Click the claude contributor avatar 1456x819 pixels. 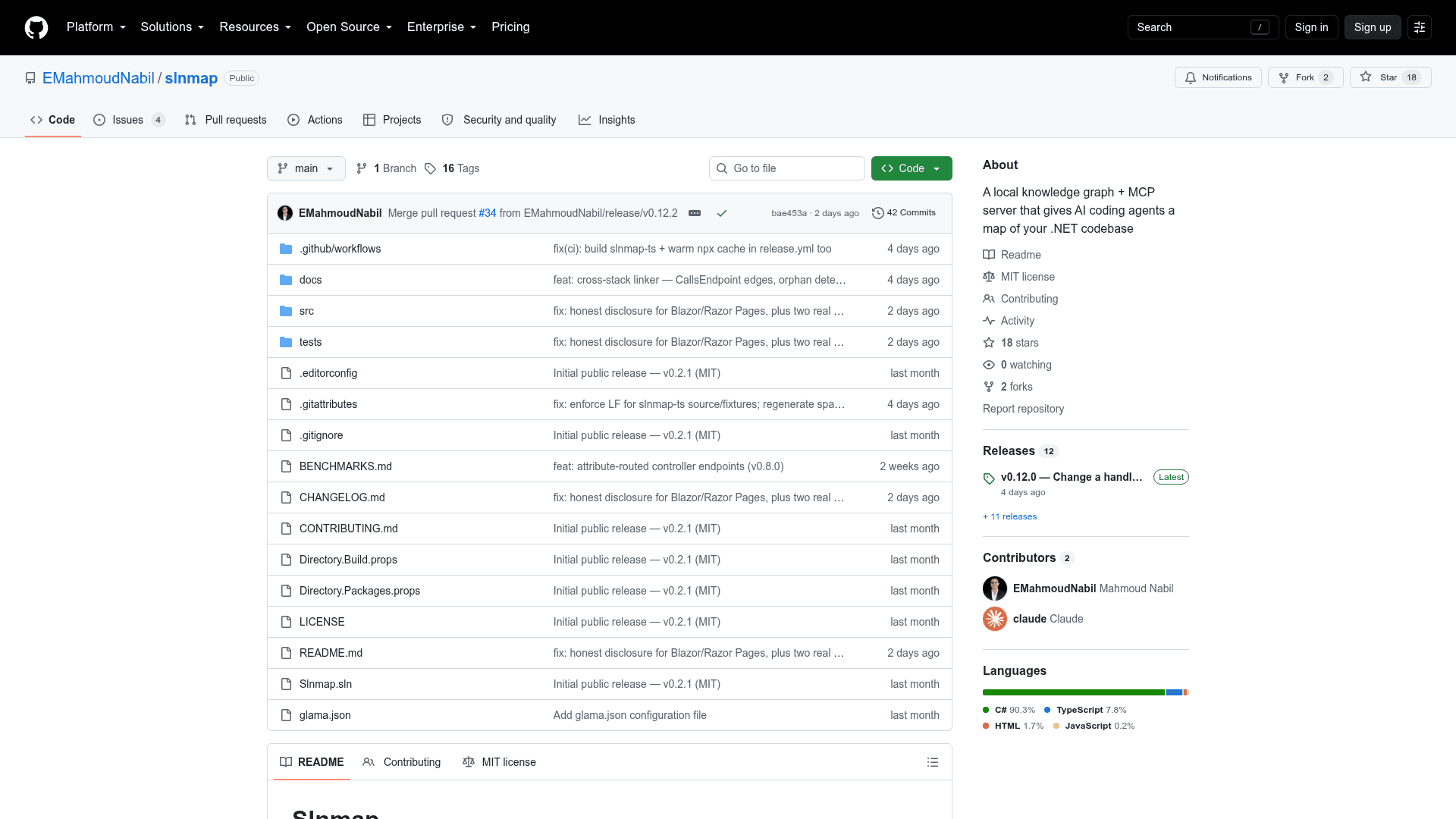(x=995, y=619)
